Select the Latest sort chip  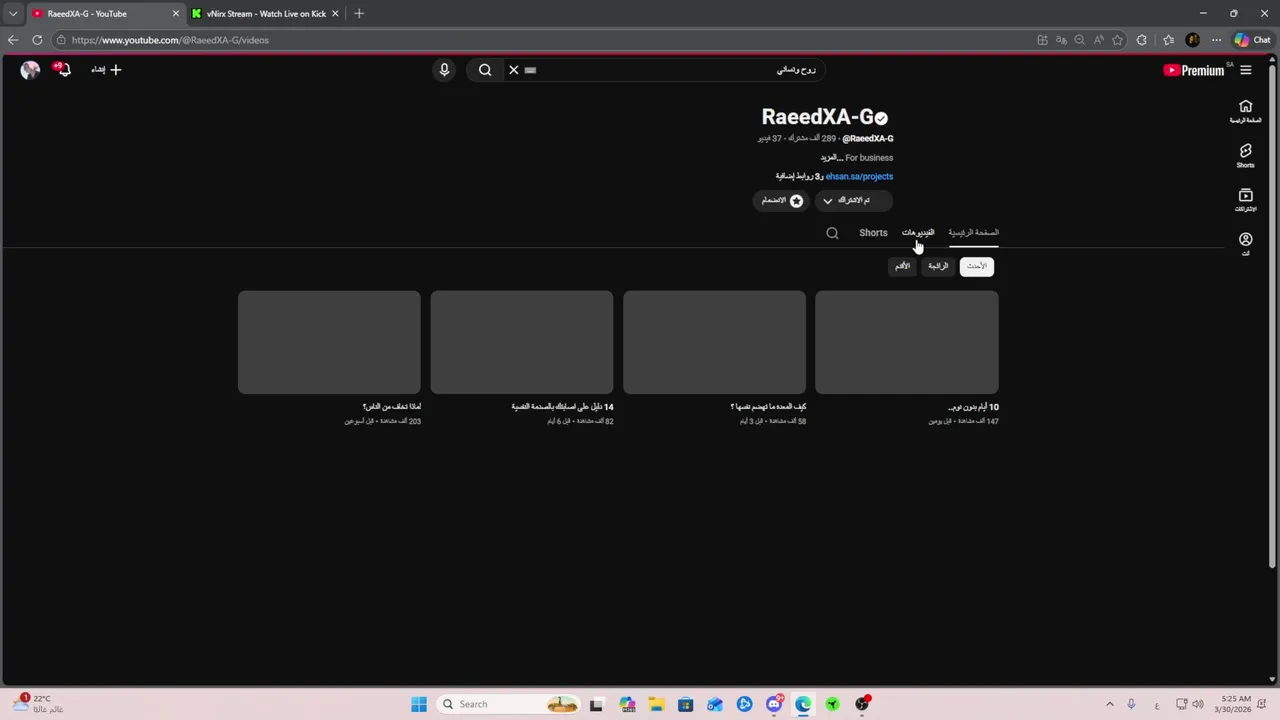[x=977, y=266]
